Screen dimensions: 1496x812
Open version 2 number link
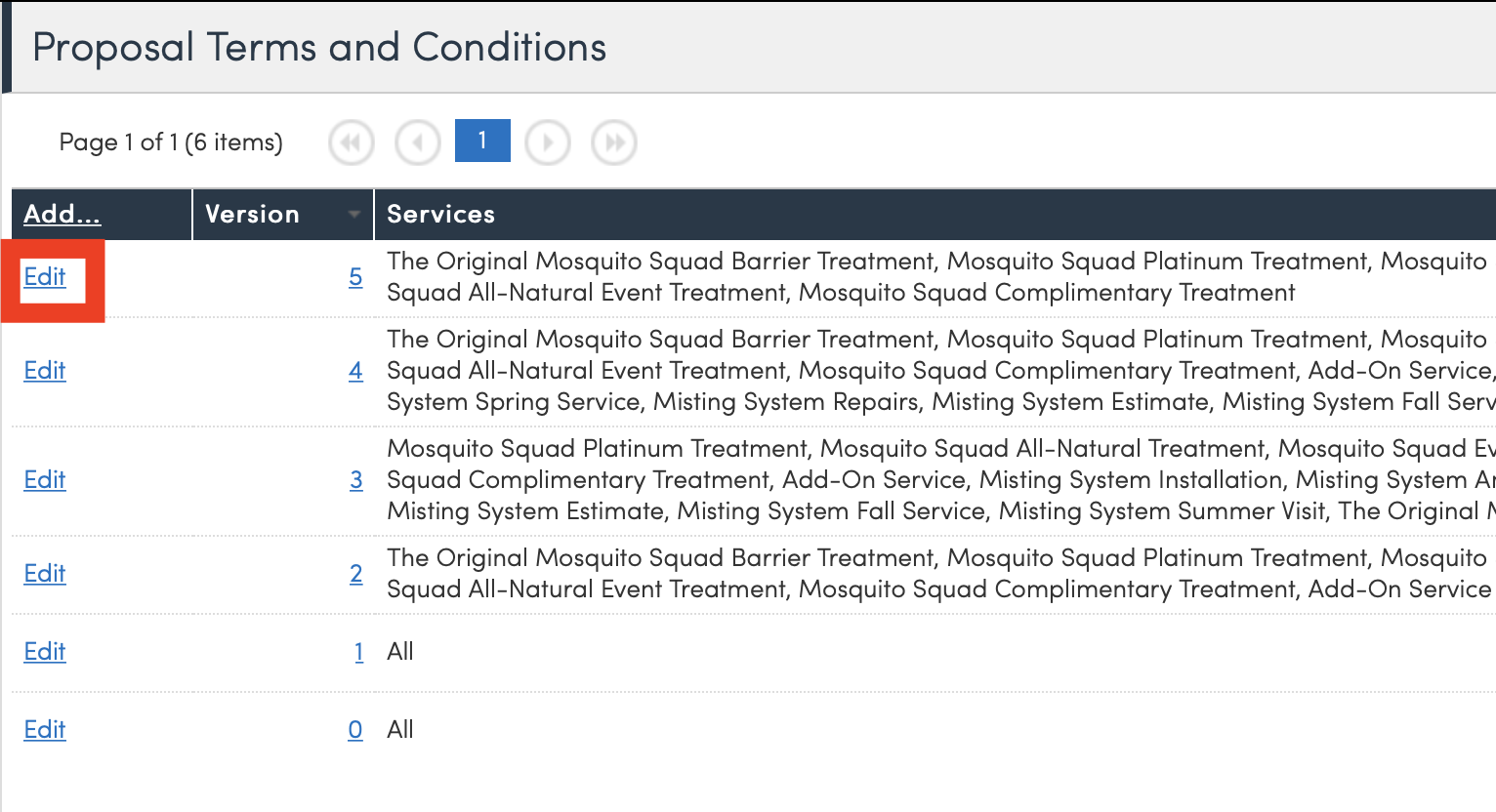coord(355,574)
